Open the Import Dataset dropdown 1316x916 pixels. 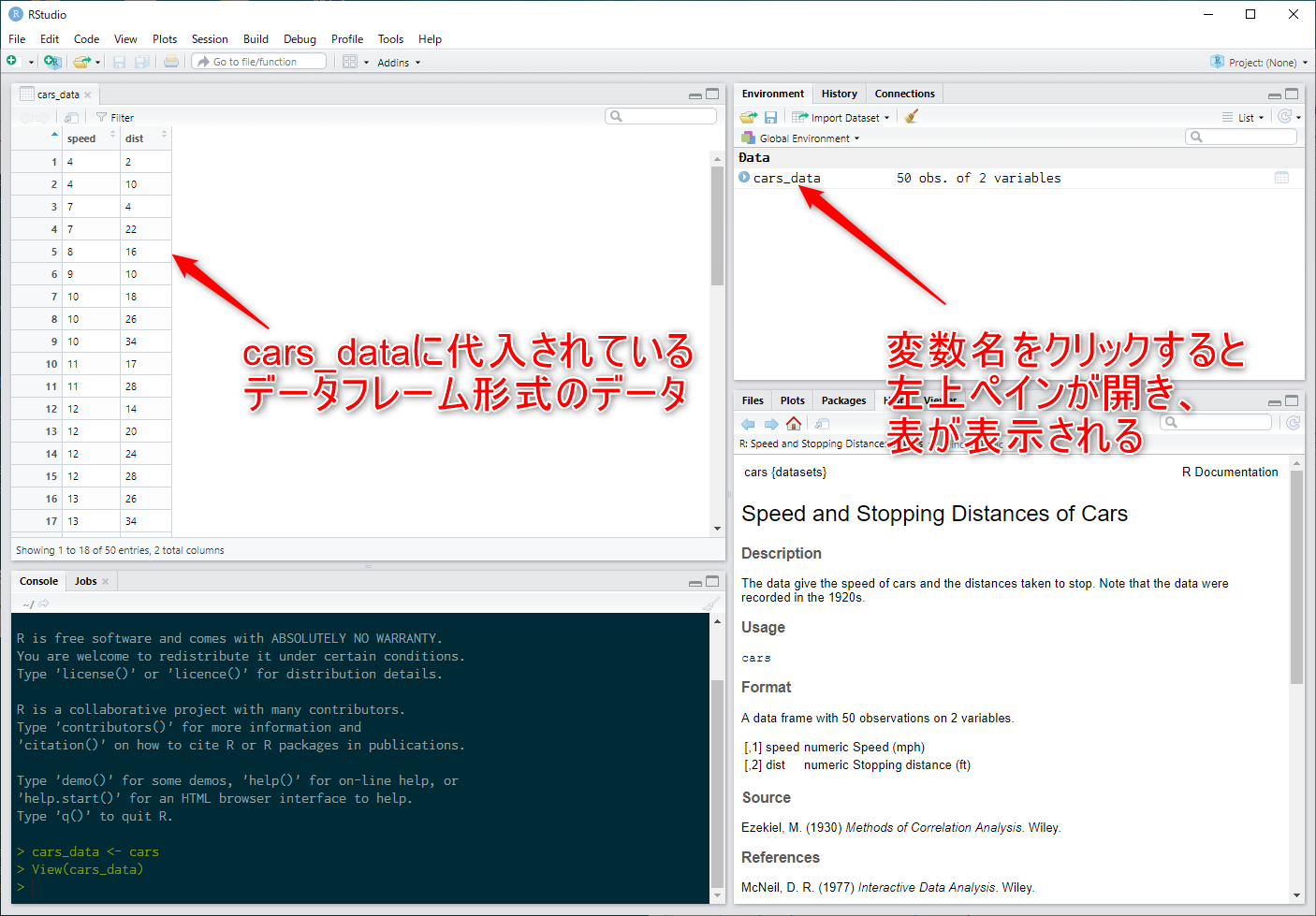click(841, 118)
